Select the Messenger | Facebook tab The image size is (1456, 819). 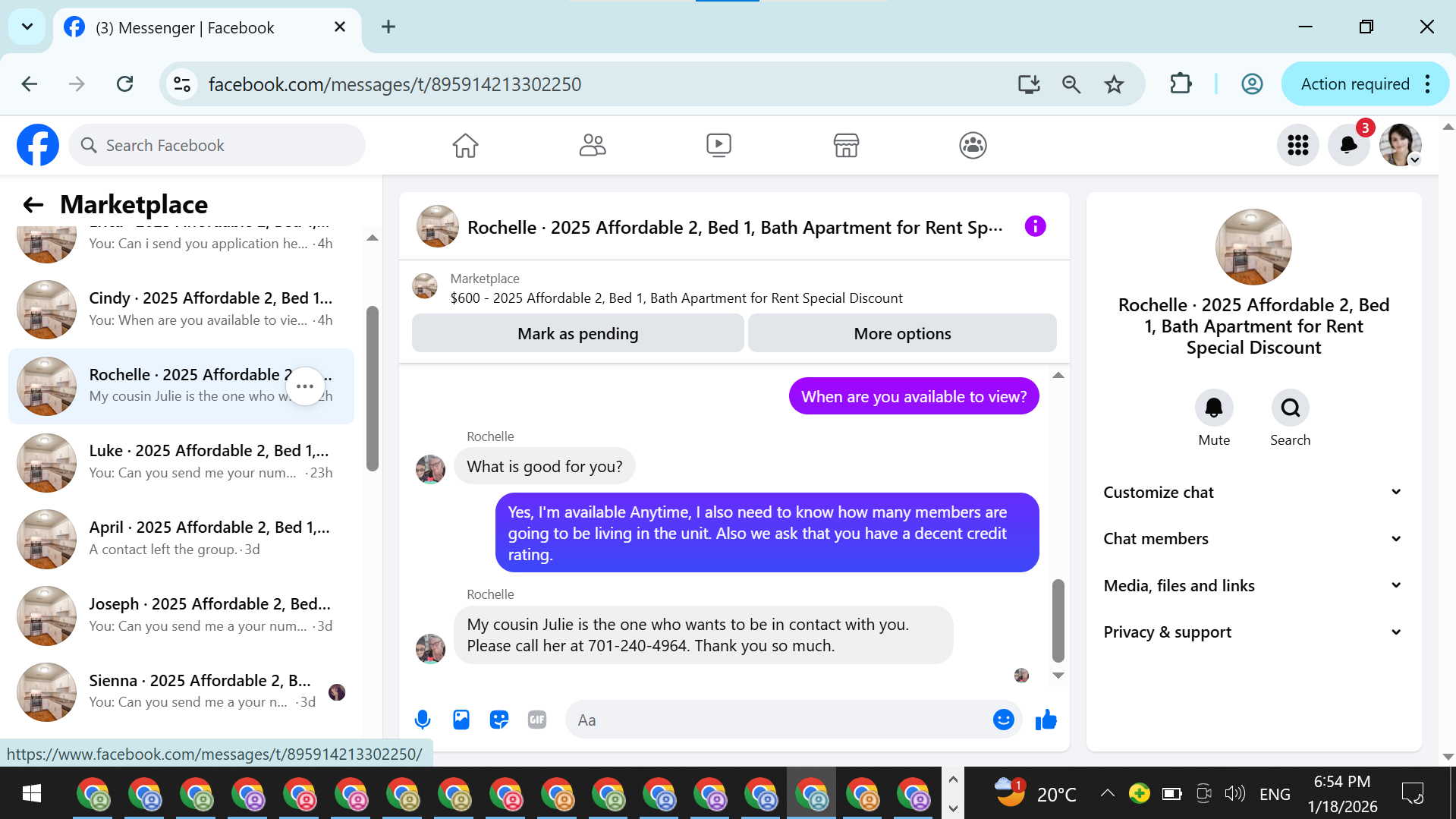205,28
